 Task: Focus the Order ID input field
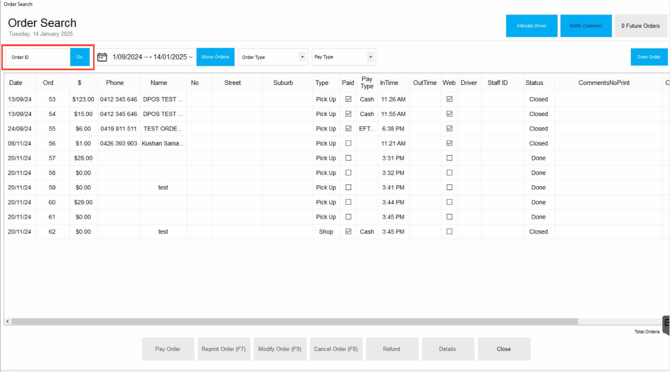[x=38, y=57]
